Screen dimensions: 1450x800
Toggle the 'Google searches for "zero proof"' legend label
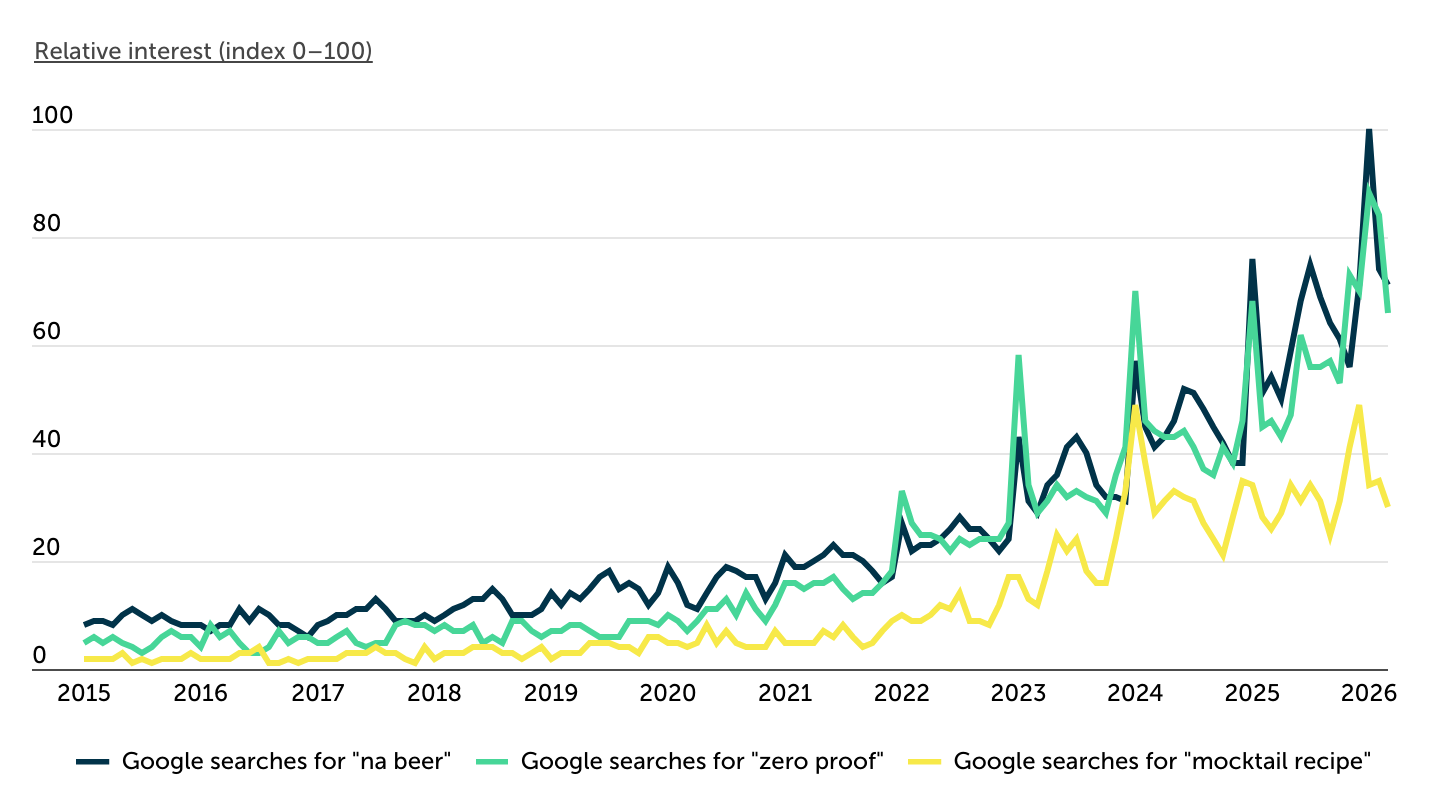[703, 761]
